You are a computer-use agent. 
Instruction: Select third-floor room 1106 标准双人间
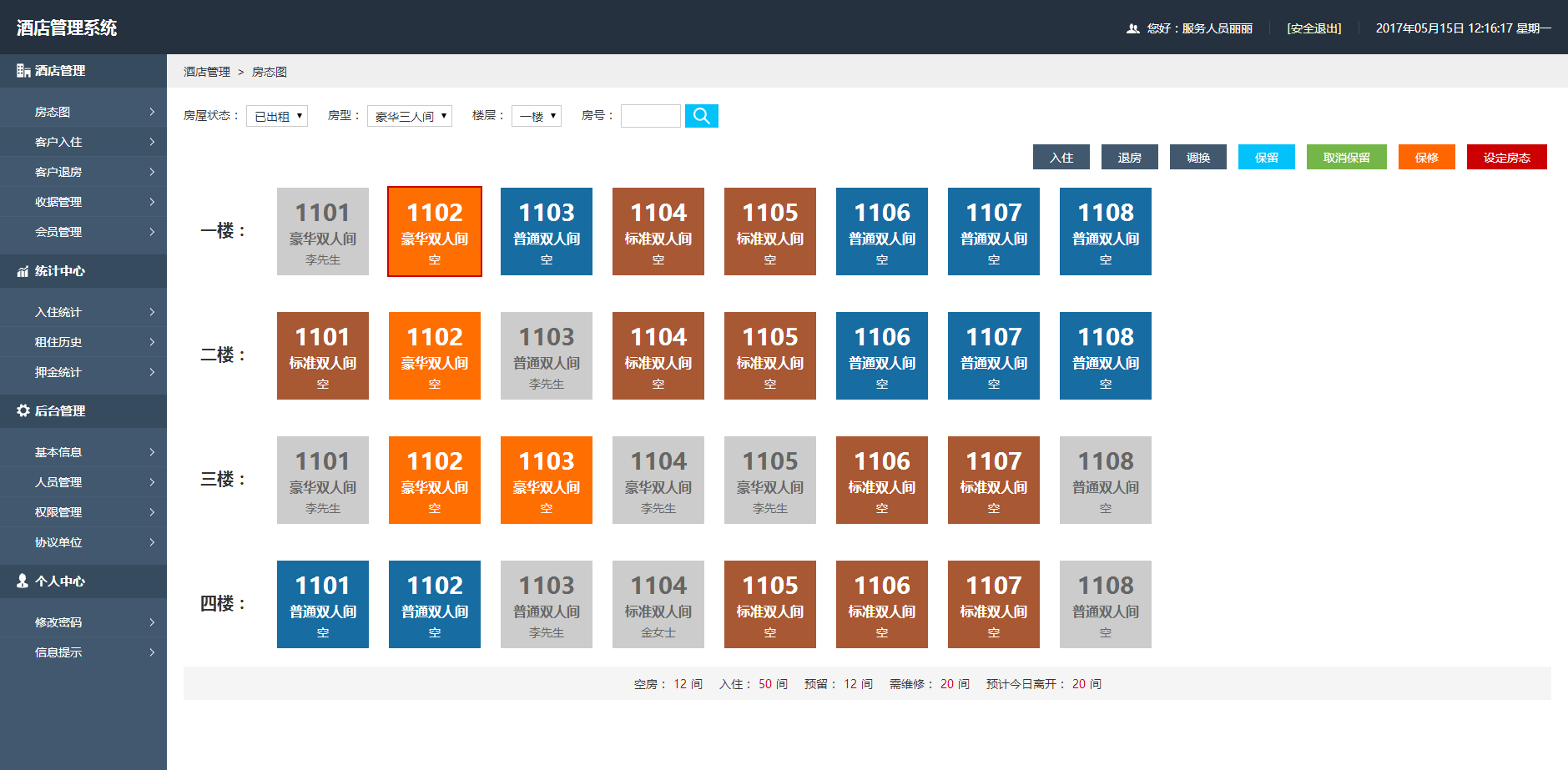[x=882, y=480]
